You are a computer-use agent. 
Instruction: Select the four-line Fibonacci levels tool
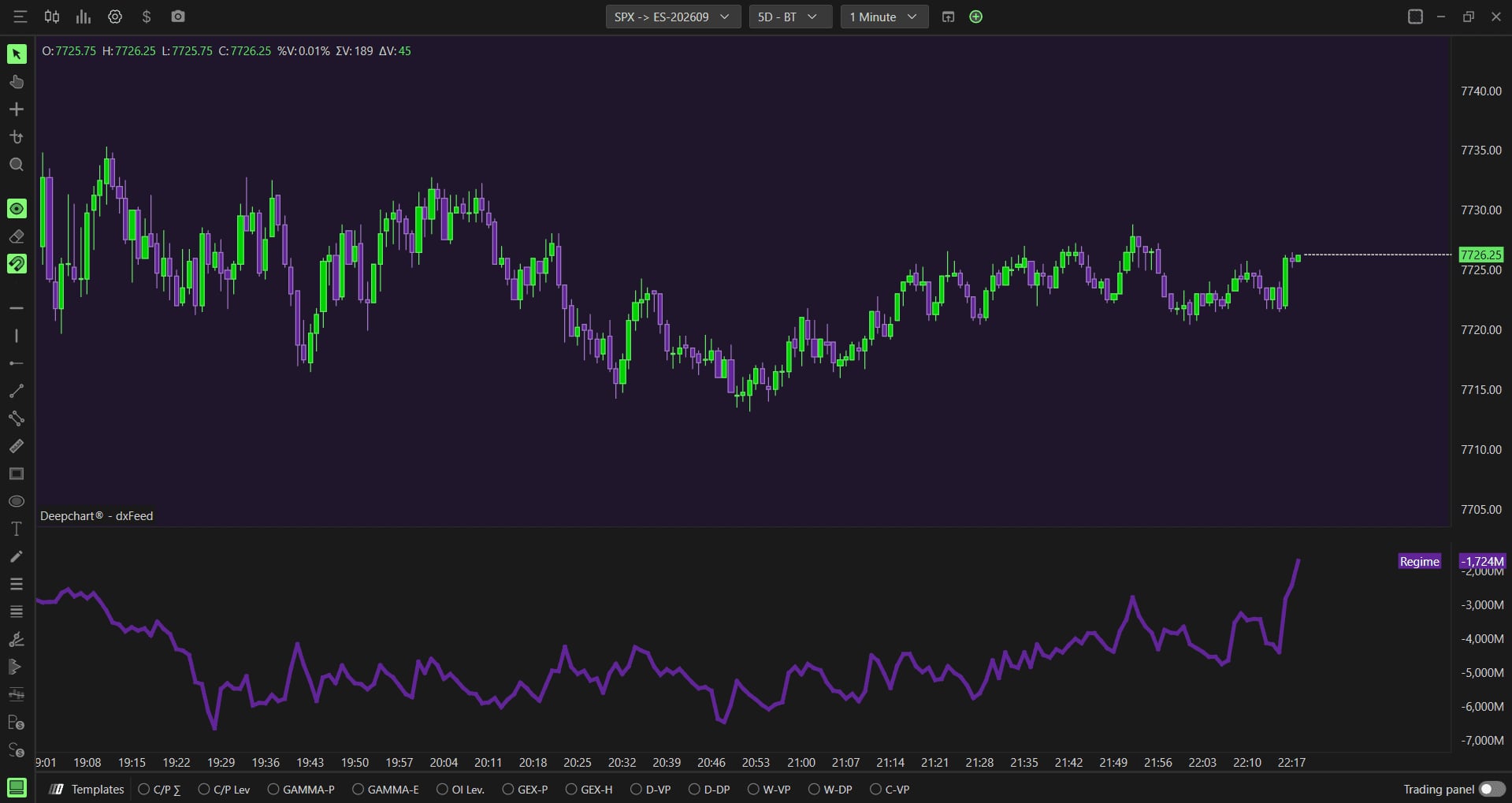point(17,612)
